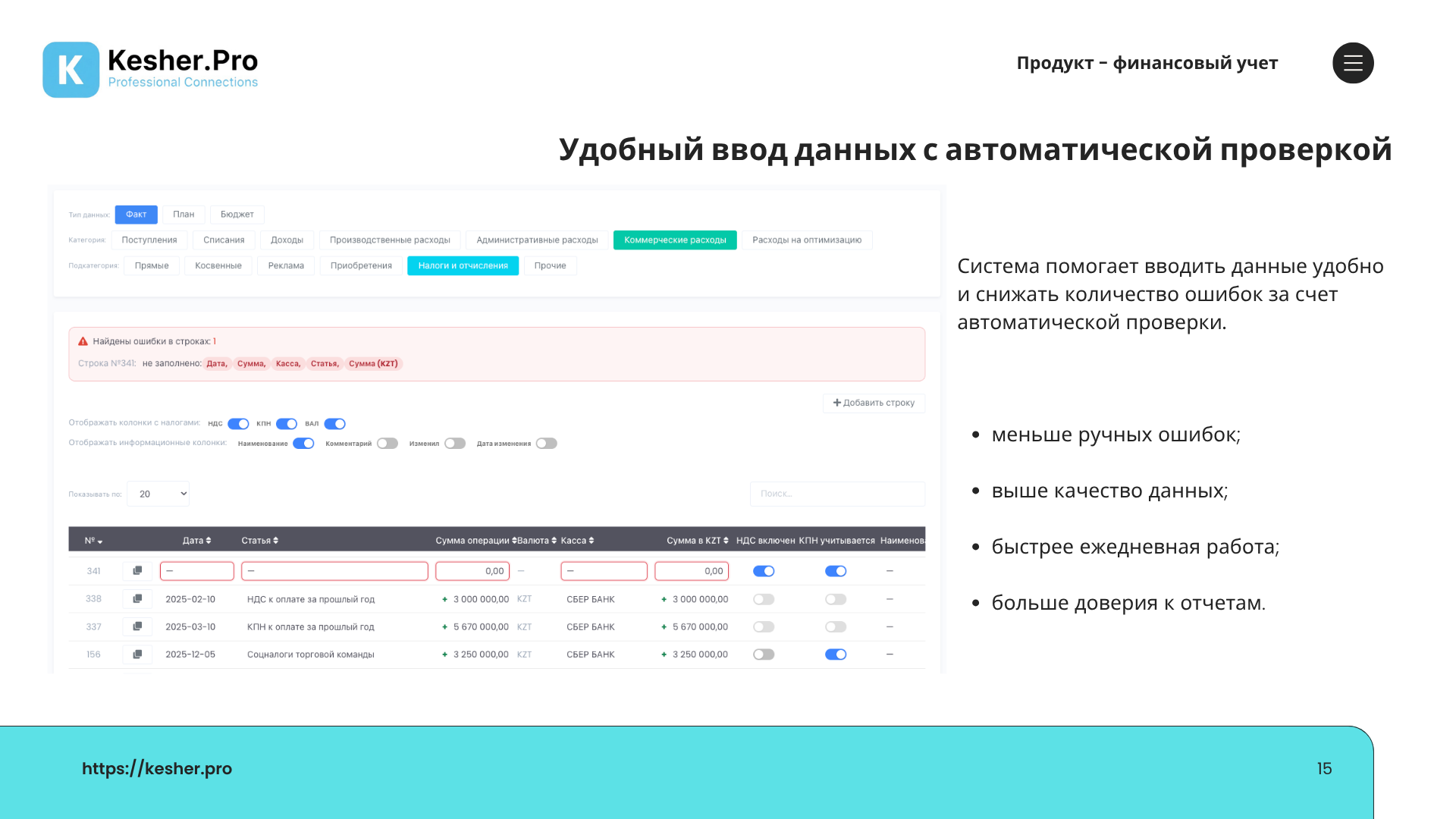Click the copy icon in row 337
Image resolution: width=1456 pixels, height=819 pixels.
(137, 626)
